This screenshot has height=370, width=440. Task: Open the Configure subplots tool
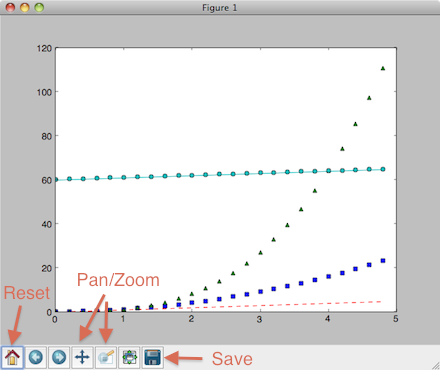coord(129,357)
